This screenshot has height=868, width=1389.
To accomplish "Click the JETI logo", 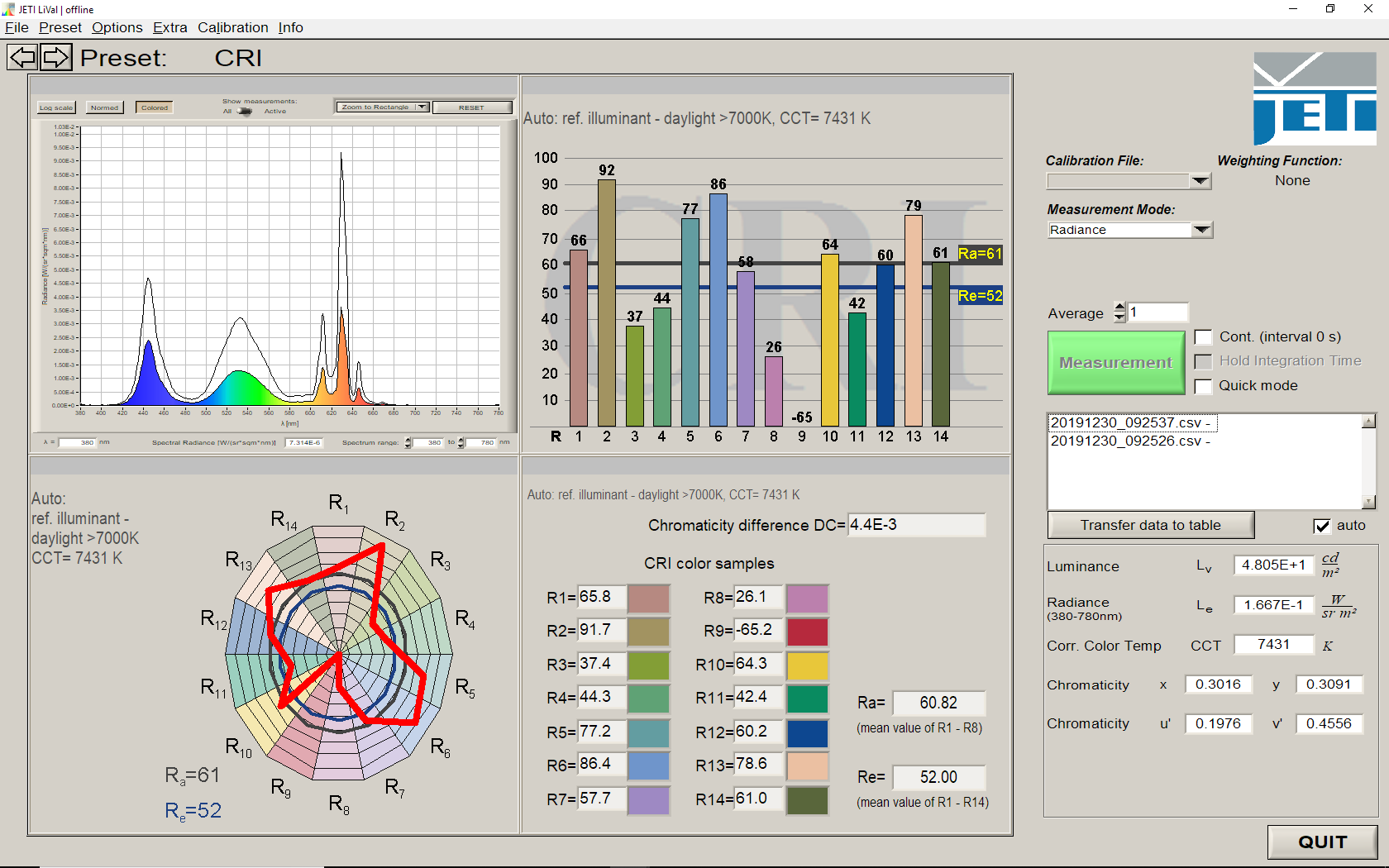I will tap(1315, 98).
